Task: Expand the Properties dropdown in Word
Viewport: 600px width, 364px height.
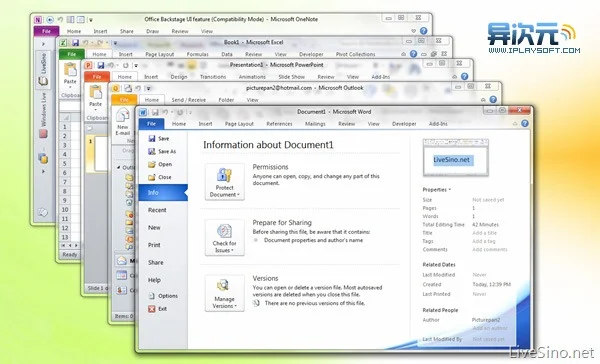Action: tap(437, 189)
